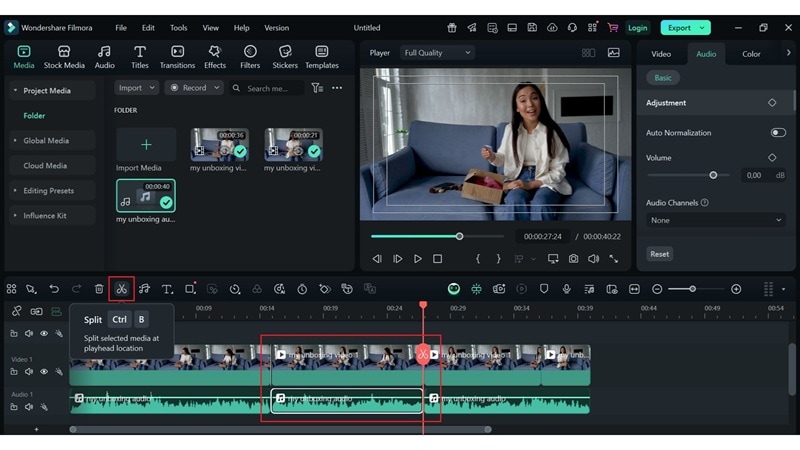Click the Import Media plus tile
Image resolution: width=800 pixels, height=450 pixels.
click(146, 144)
